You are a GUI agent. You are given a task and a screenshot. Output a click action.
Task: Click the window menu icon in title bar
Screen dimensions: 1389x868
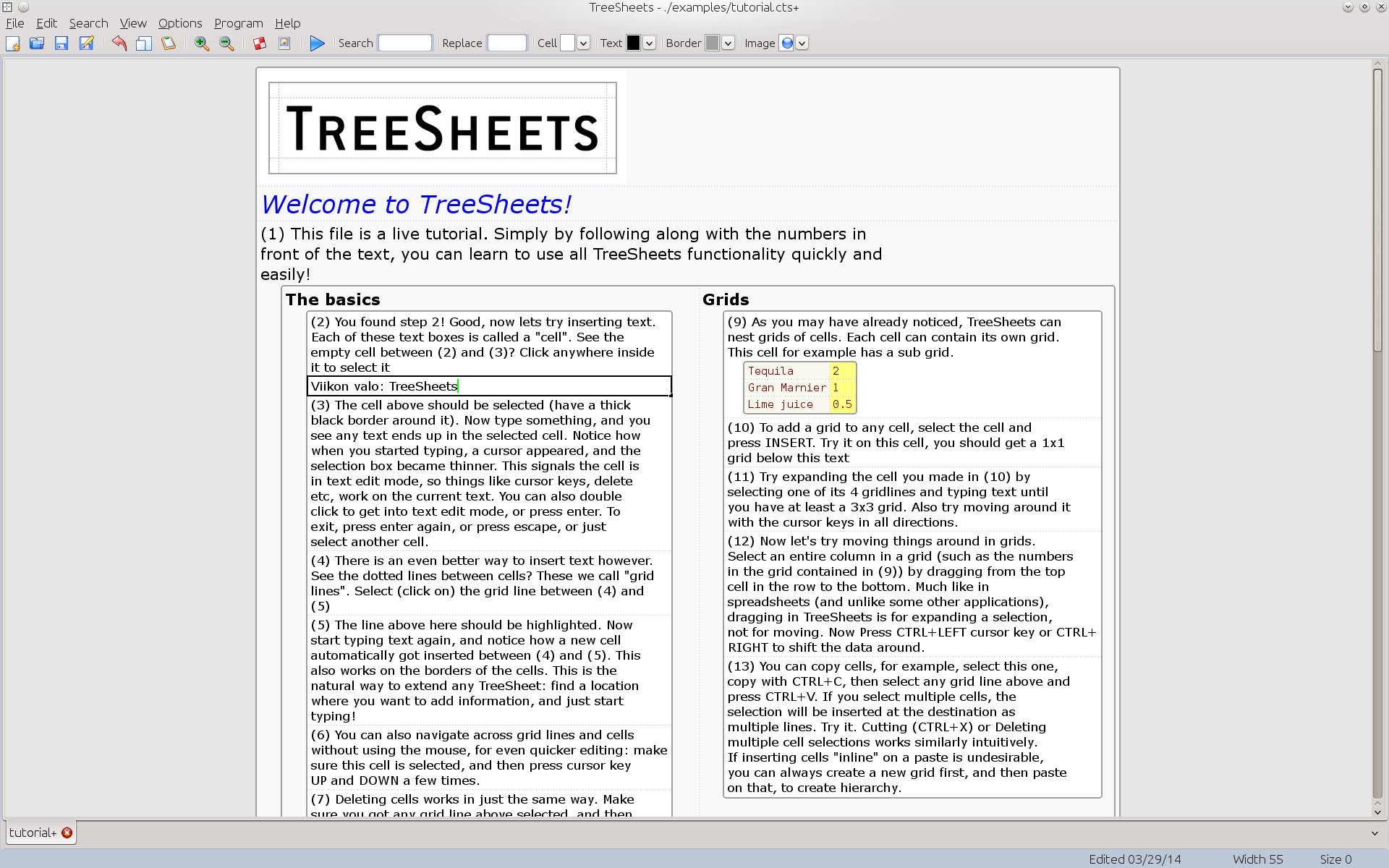(7, 7)
